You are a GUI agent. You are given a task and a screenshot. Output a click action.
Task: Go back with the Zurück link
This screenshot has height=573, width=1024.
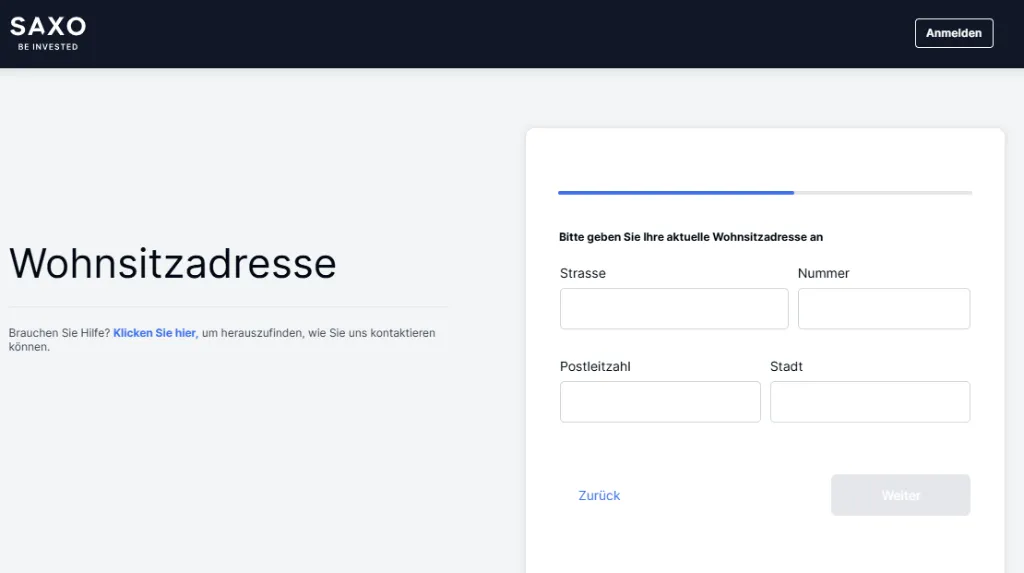click(x=599, y=495)
